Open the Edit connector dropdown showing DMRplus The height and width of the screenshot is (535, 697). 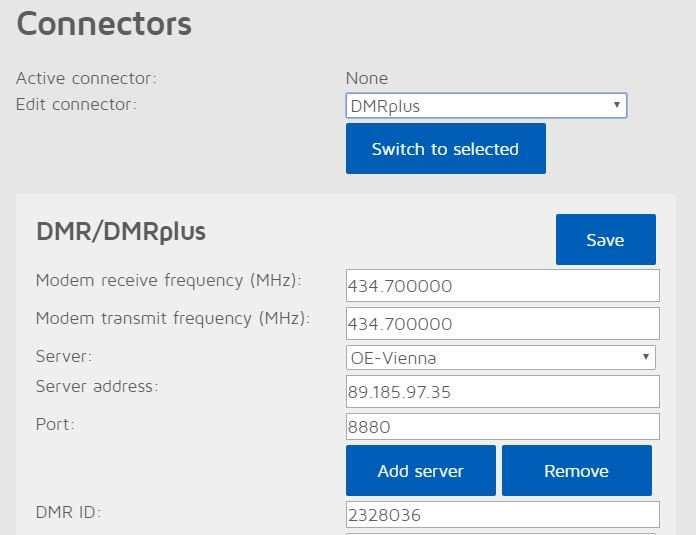pyautogui.click(x=486, y=106)
